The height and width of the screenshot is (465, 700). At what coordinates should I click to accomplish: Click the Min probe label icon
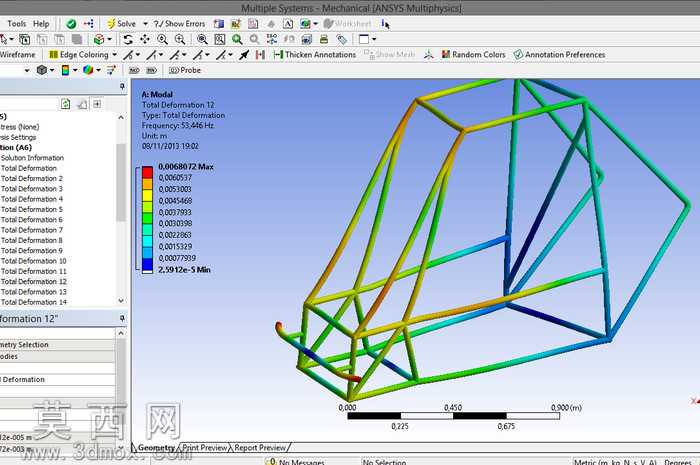(x=152, y=70)
